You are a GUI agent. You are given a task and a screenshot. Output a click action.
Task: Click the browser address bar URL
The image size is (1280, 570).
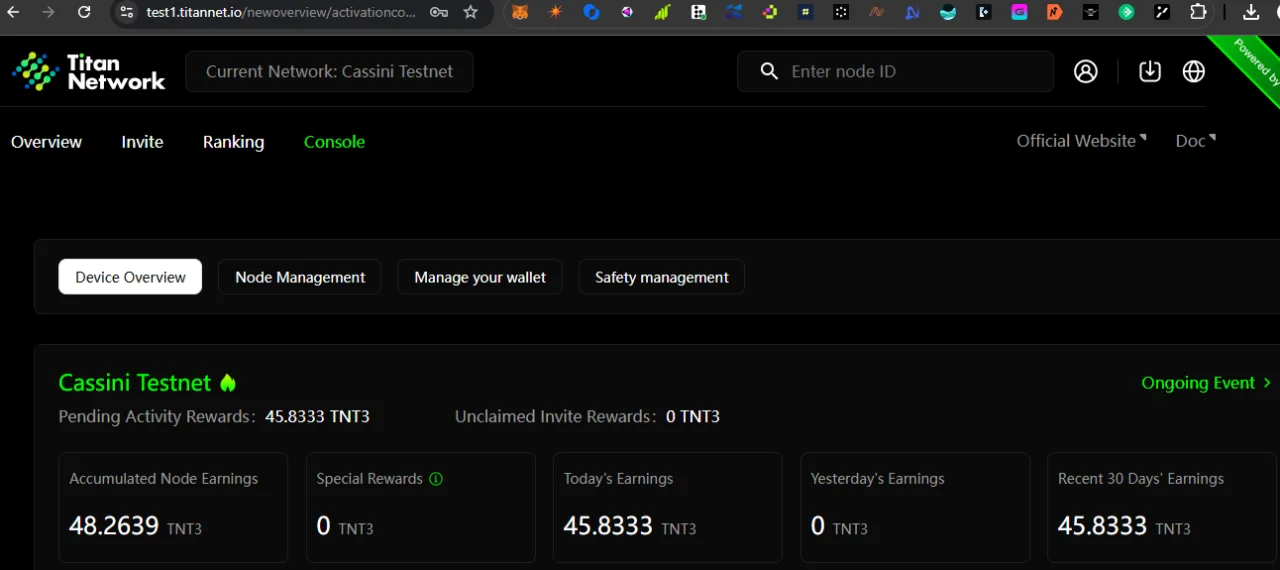click(281, 12)
